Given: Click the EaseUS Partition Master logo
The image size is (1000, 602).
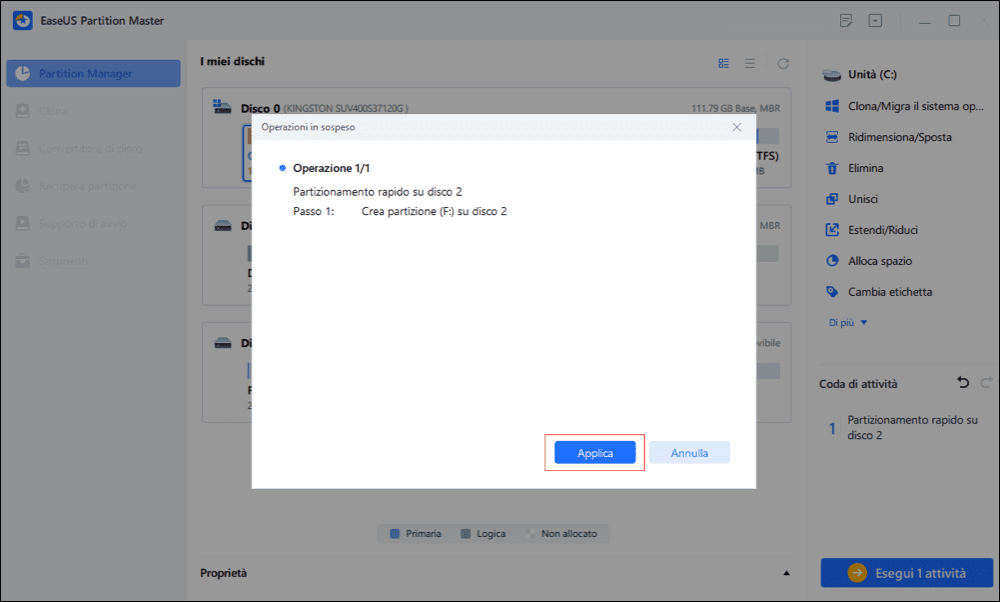Looking at the screenshot, I should pyautogui.click(x=23, y=20).
